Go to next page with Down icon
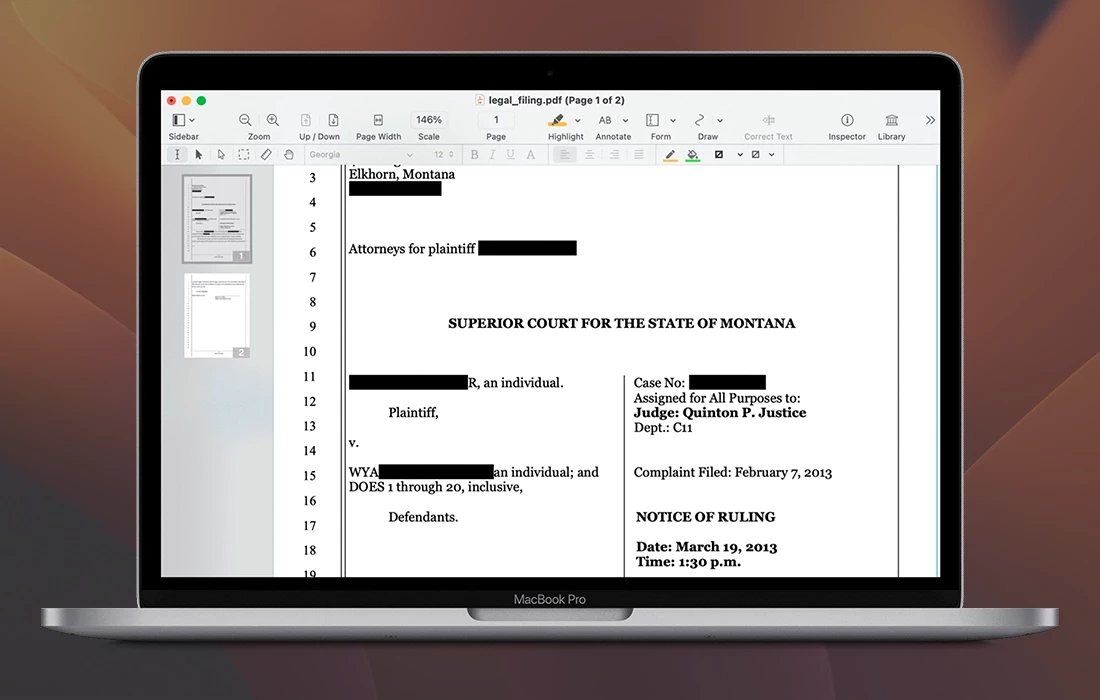 tap(333, 120)
